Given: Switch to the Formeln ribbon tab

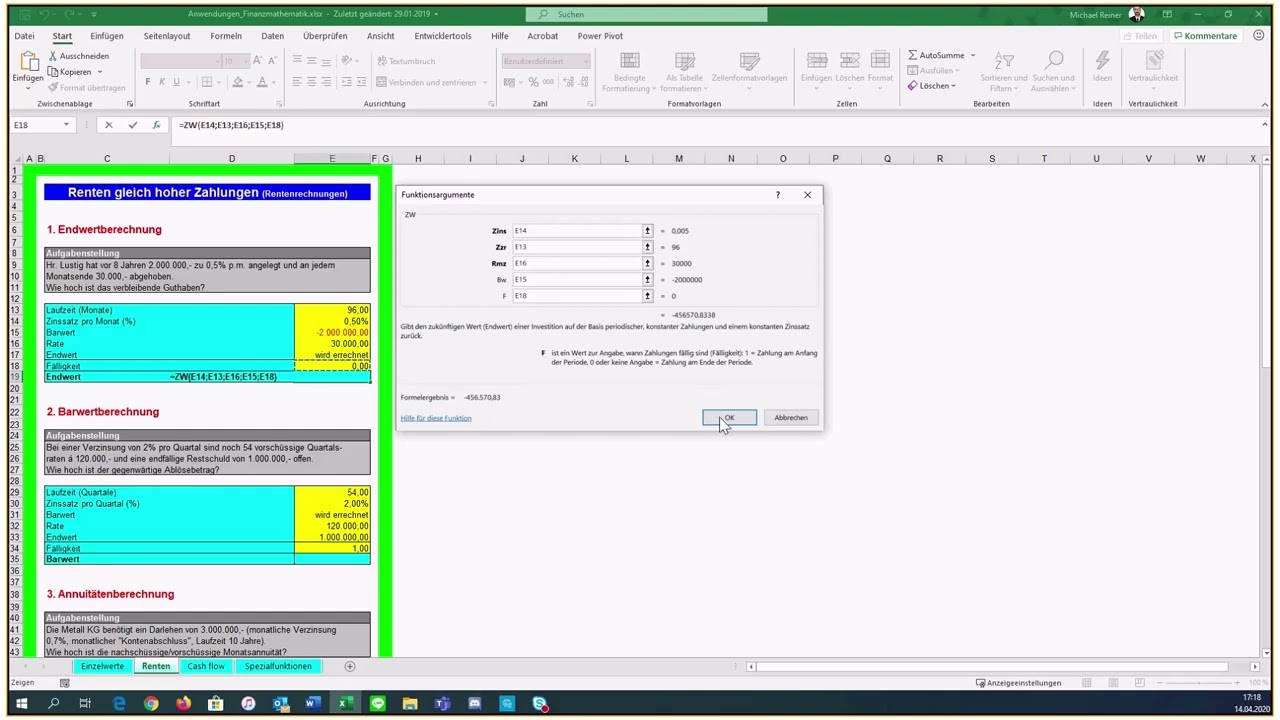Looking at the screenshot, I should (x=226, y=36).
